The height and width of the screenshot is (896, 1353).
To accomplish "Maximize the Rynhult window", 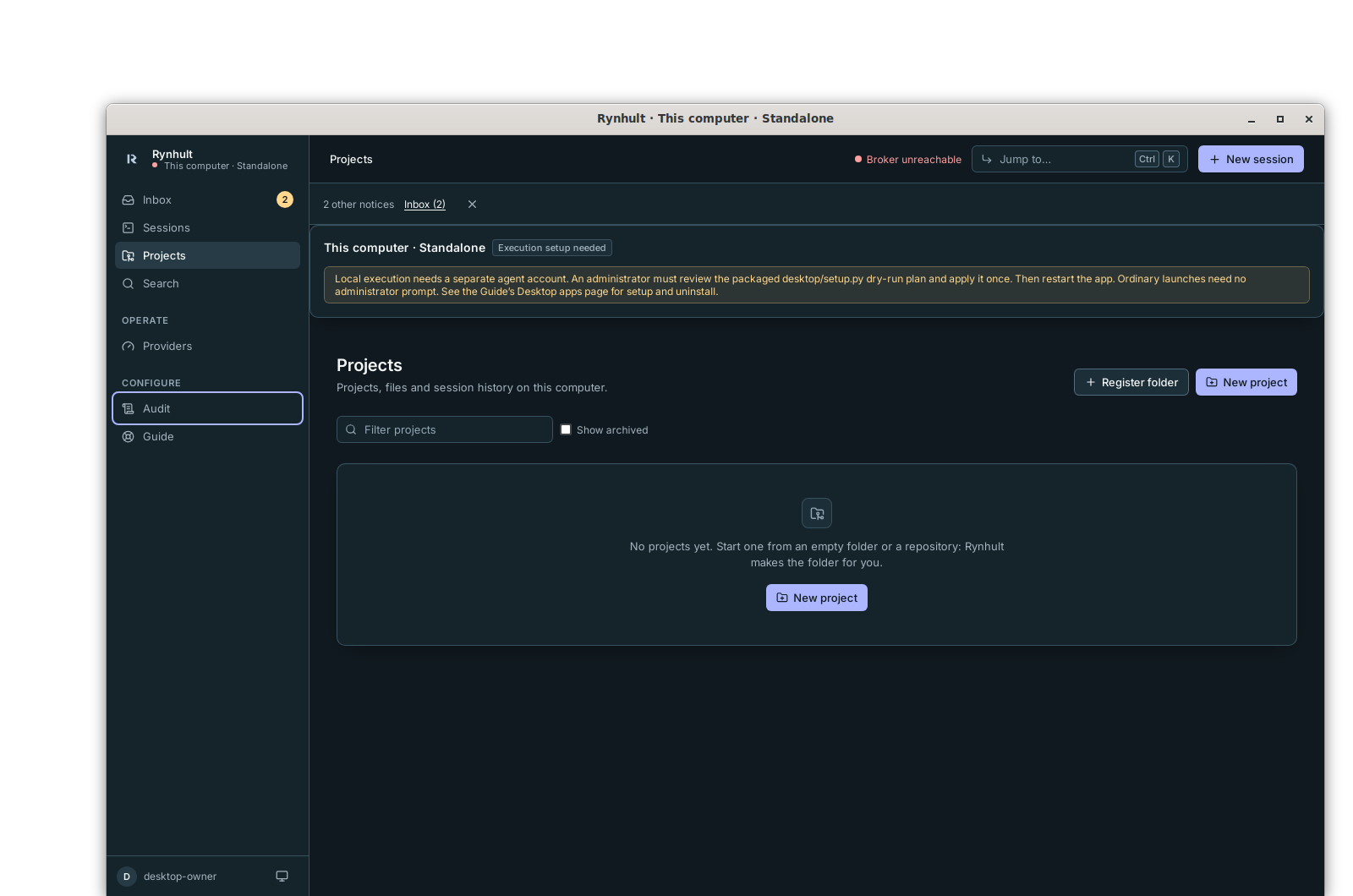I will (1280, 119).
